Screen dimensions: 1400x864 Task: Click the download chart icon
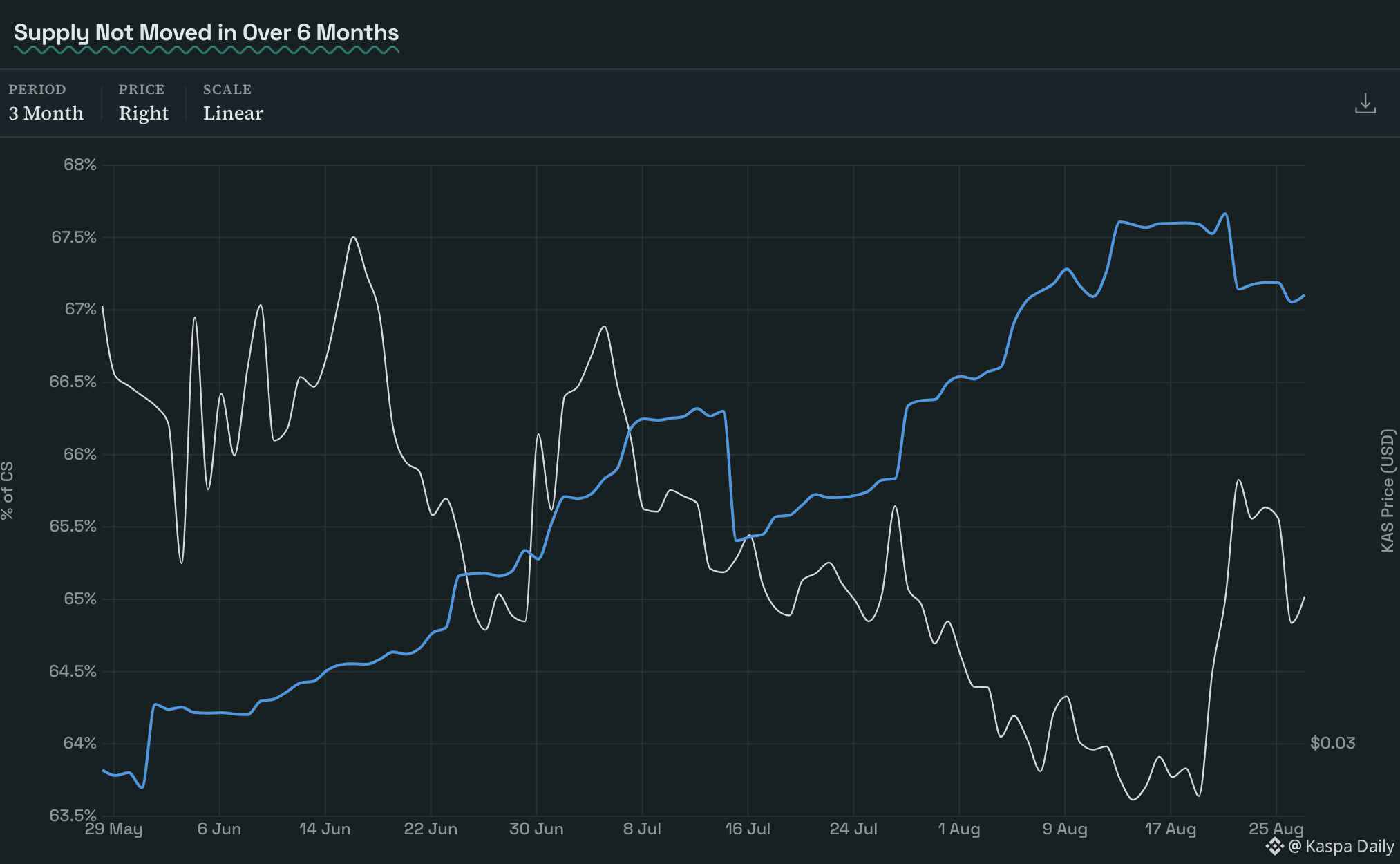click(1365, 104)
